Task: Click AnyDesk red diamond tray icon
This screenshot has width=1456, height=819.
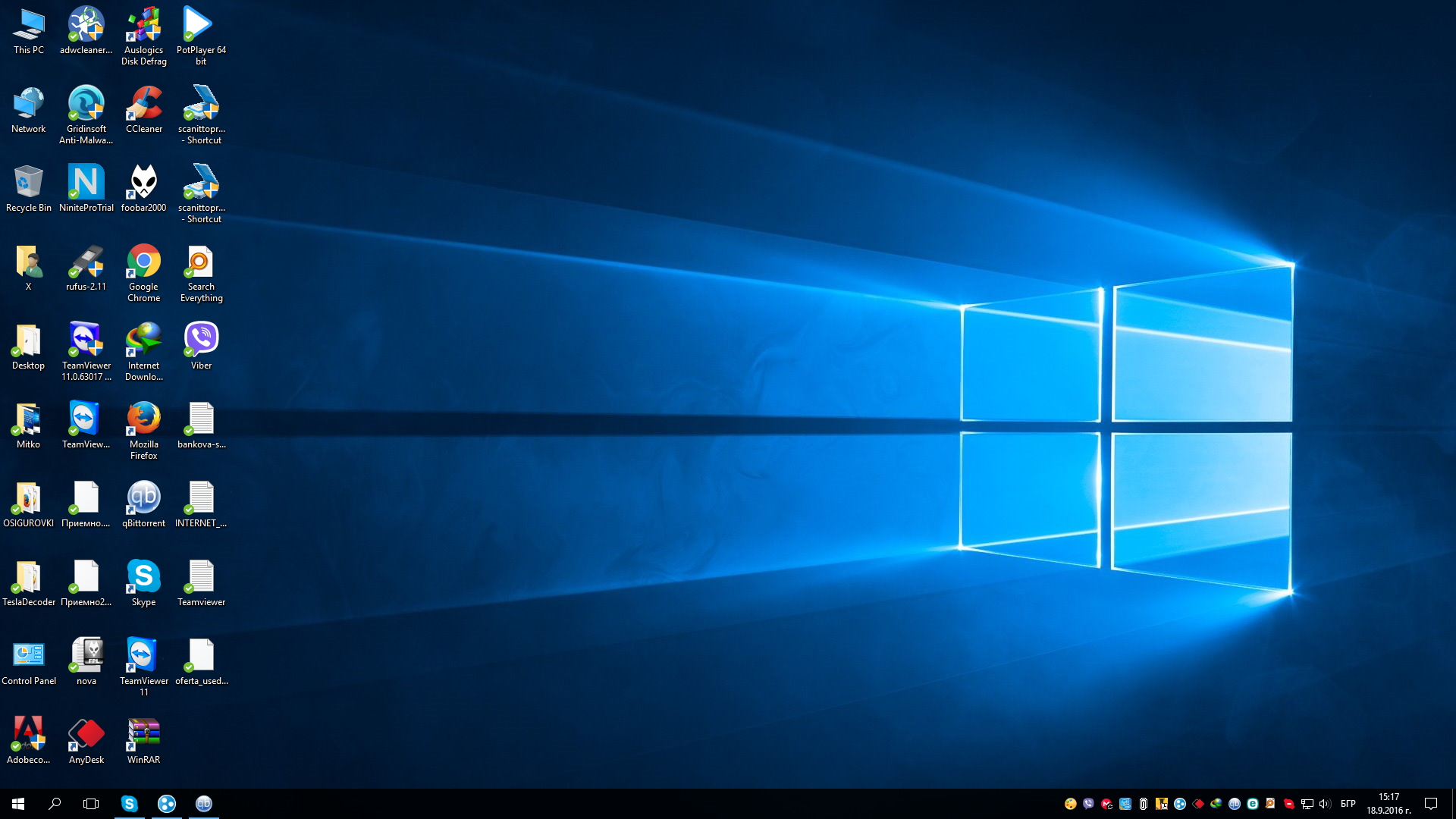Action: point(1198,804)
